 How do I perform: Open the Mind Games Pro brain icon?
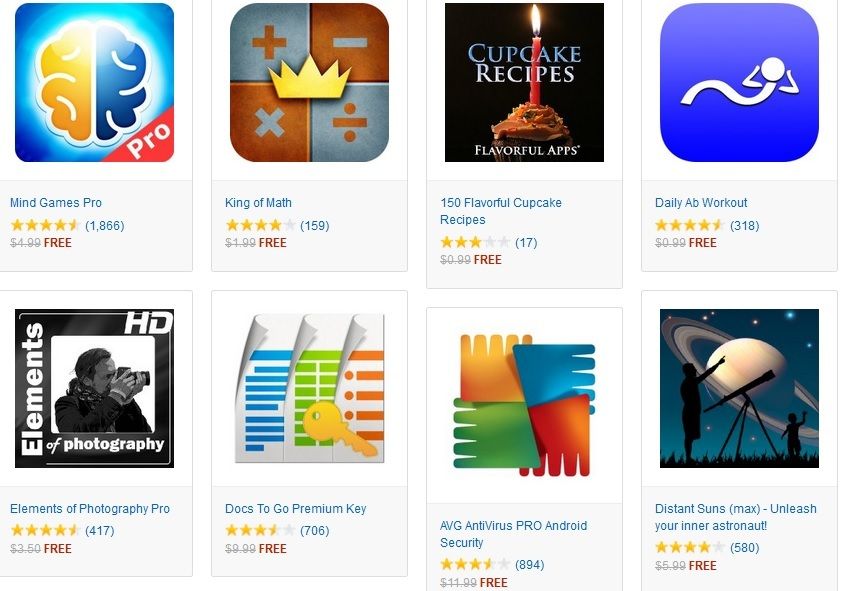pos(94,82)
